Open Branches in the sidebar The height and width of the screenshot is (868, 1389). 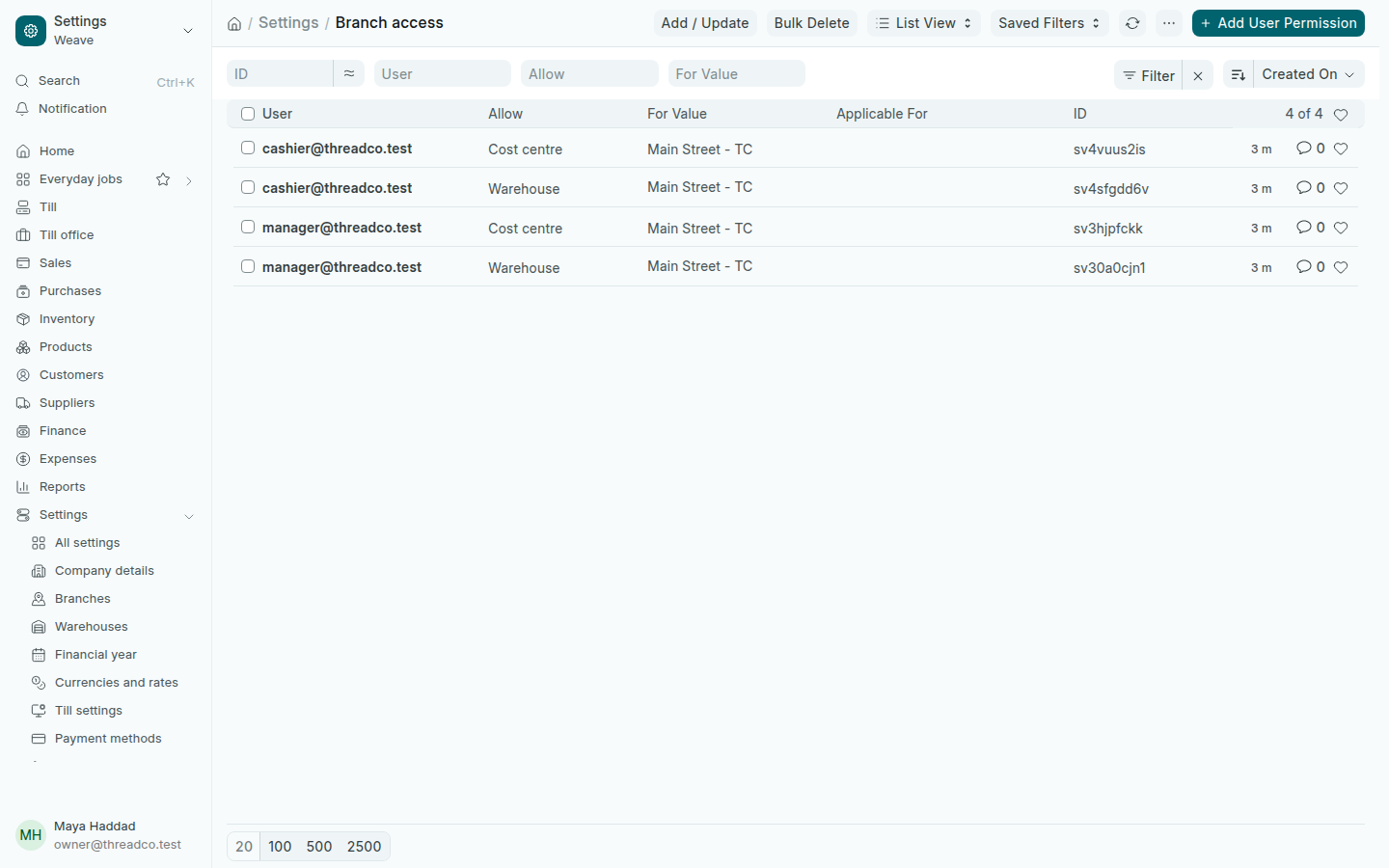tap(82, 599)
